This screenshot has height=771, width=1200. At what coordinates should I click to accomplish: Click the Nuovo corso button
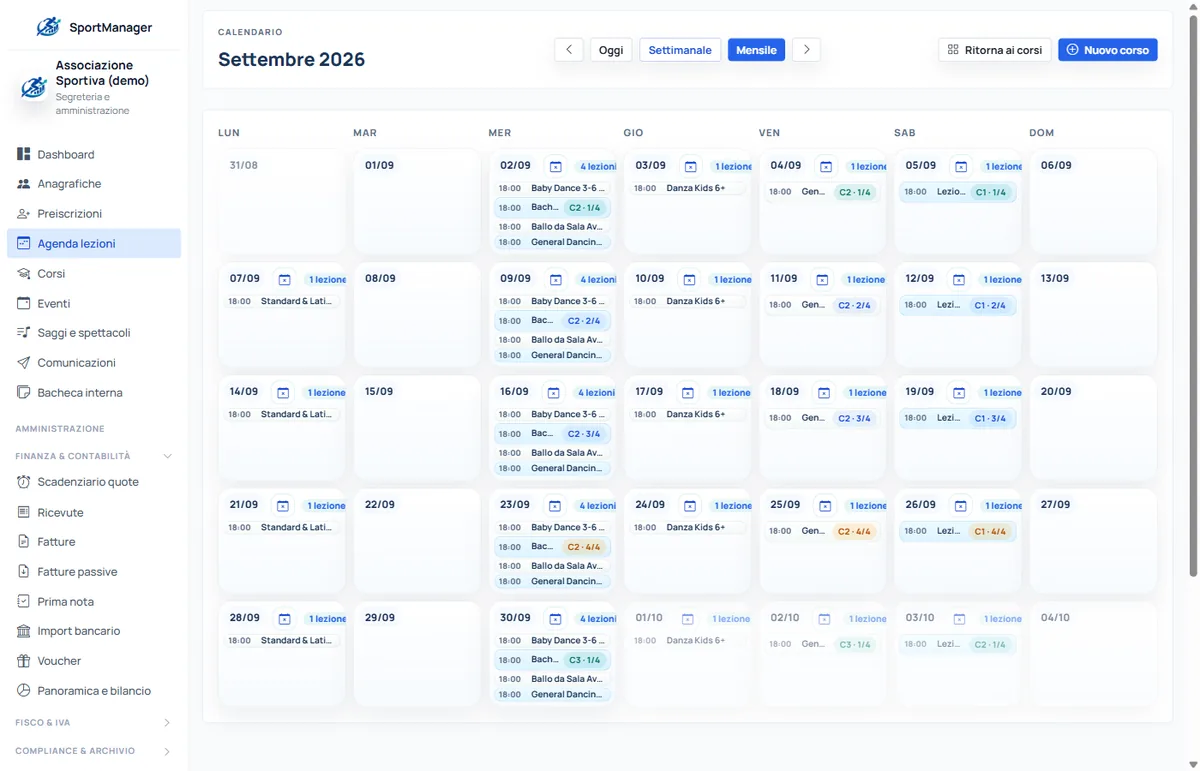[1108, 50]
